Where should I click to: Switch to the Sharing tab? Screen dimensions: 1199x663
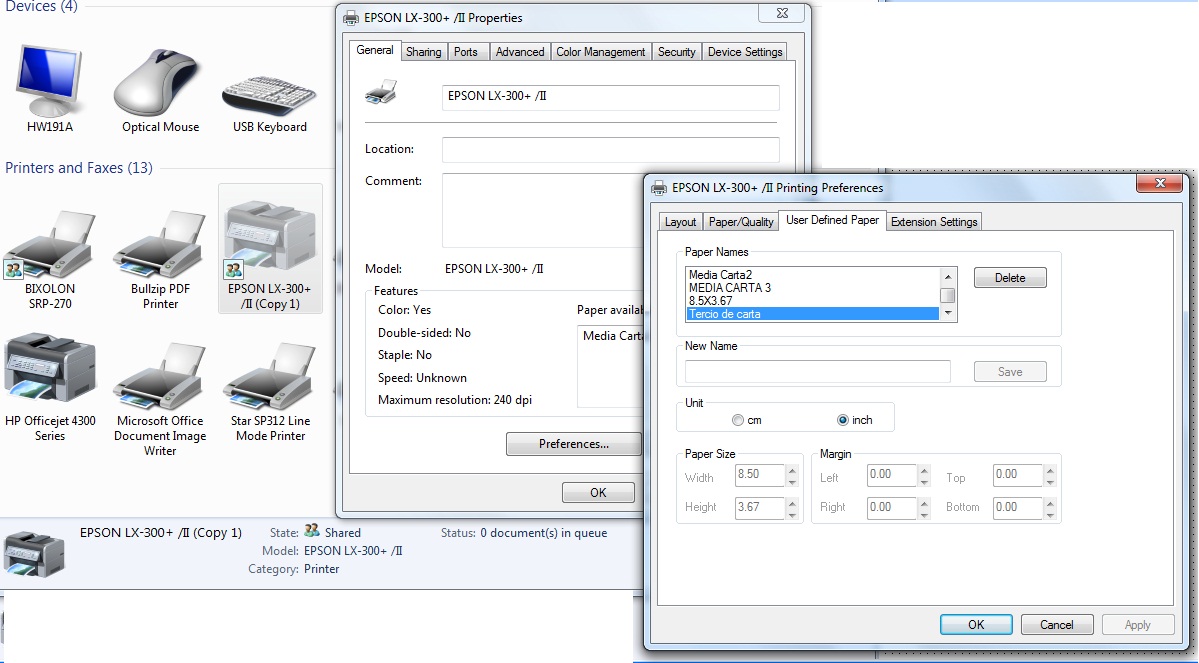pyautogui.click(x=423, y=51)
